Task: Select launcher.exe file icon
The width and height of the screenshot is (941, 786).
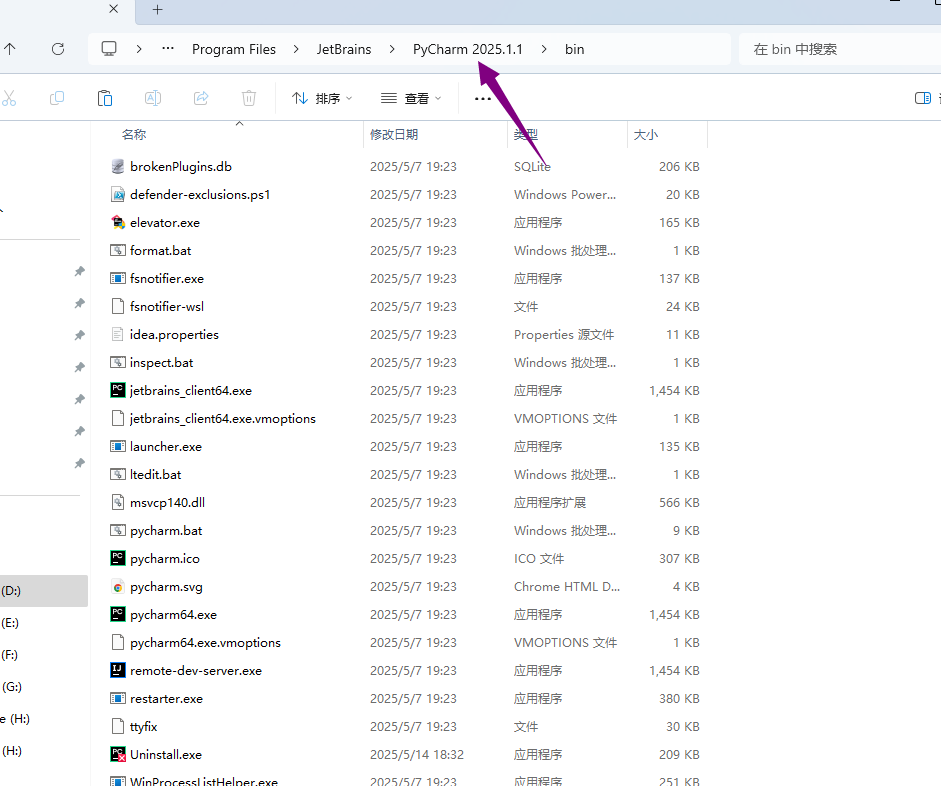Action: (x=118, y=446)
